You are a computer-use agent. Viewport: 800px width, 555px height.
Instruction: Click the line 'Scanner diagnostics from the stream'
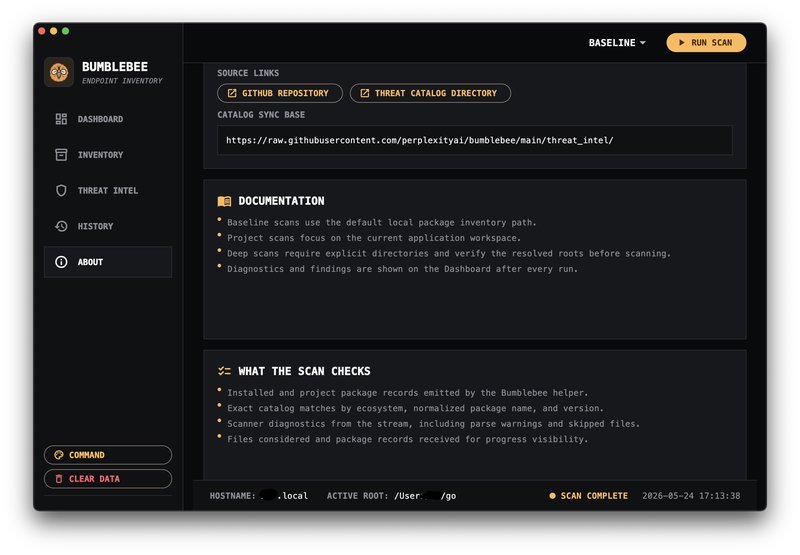pyautogui.click(x=433, y=423)
